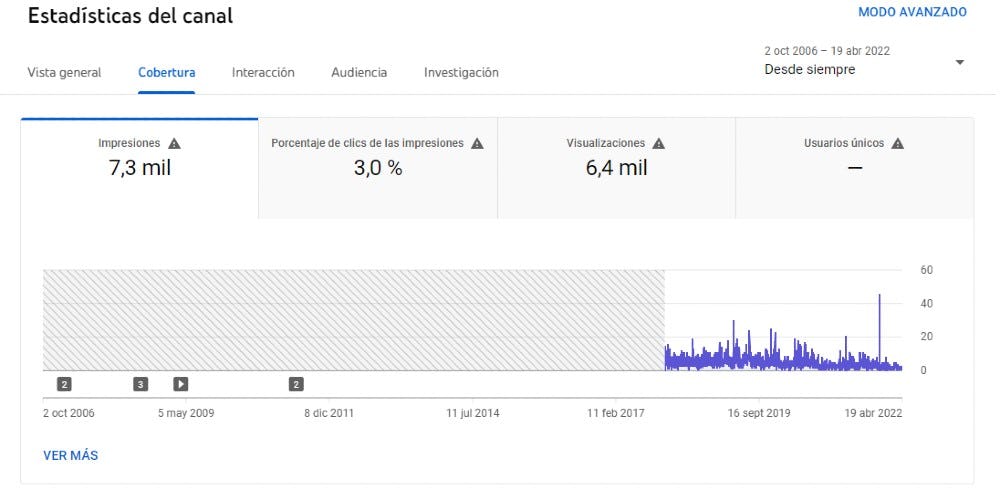This screenshot has width=1000, height=489.
Task: Click the first '2' marker near 2006
Action: pyautogui.click(x=64, y=384)
